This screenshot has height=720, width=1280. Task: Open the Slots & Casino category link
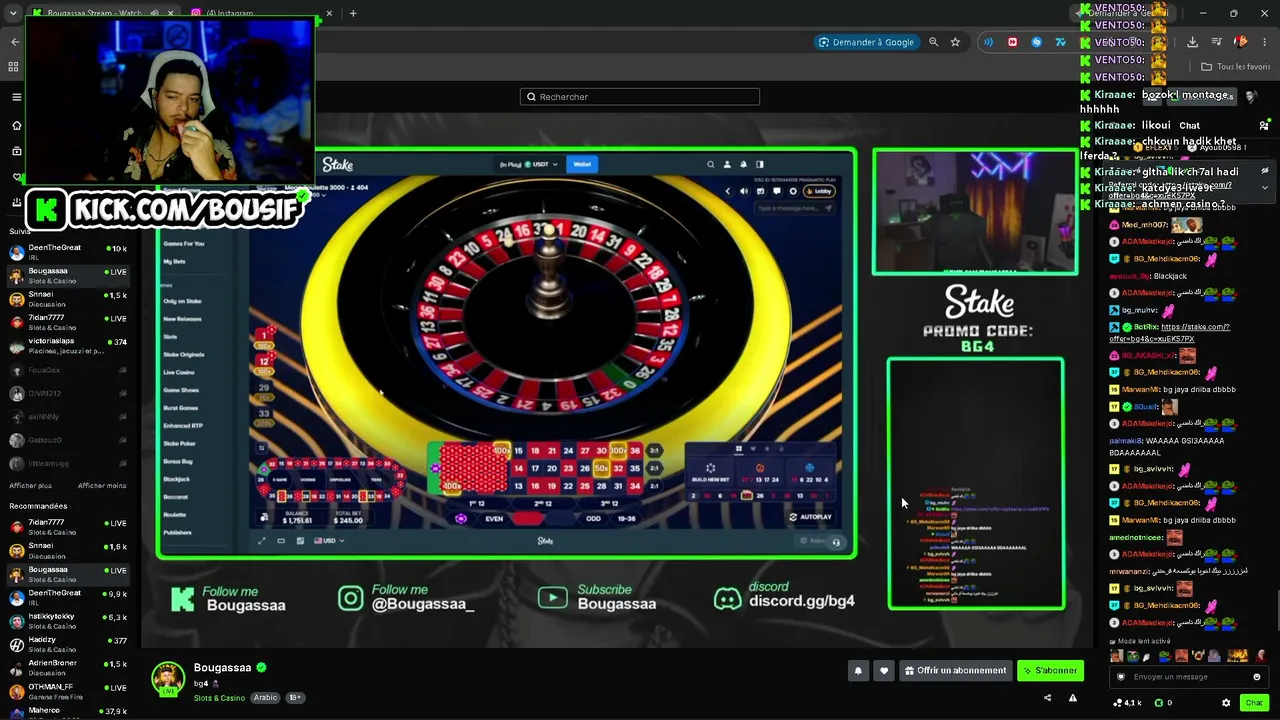(219, 698)
